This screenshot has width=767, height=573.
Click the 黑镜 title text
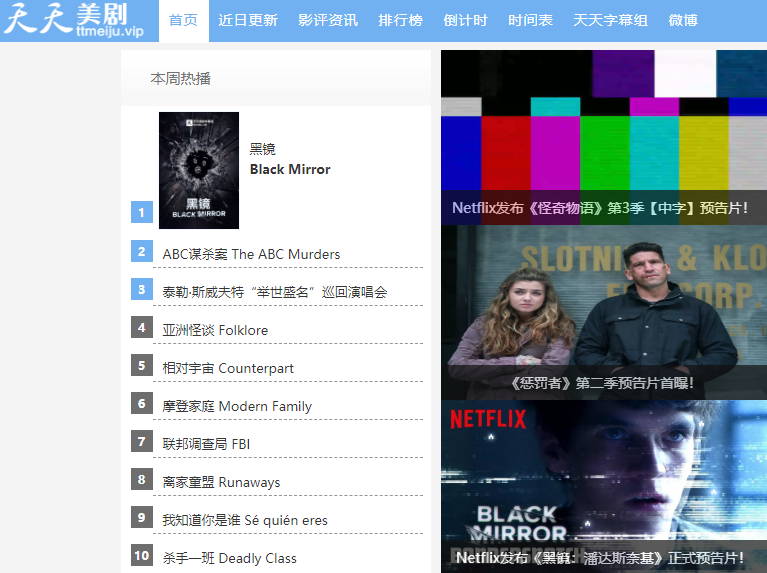click(x=263, y=149)
